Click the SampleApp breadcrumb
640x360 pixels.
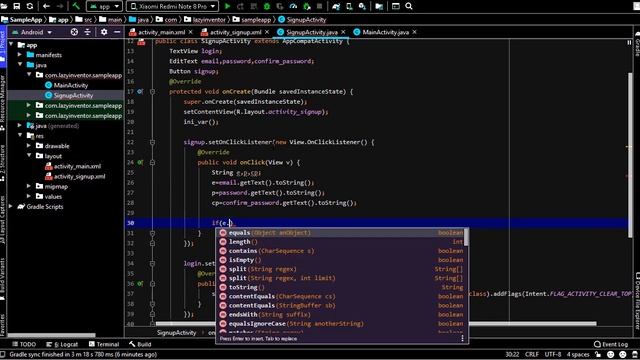pos(22,20)
